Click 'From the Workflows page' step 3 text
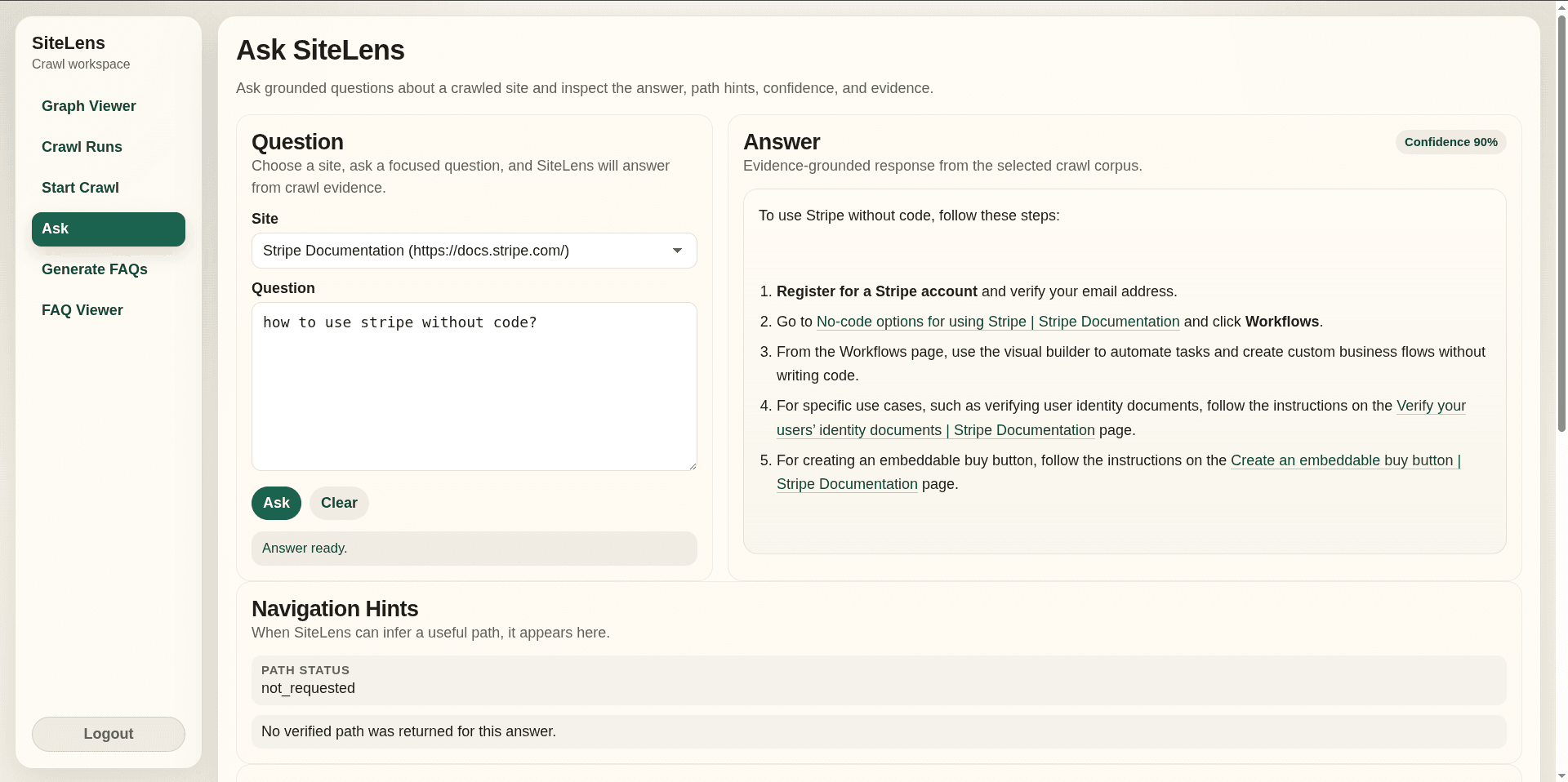Viewport: 1568px width, 782px height. 1131,363
